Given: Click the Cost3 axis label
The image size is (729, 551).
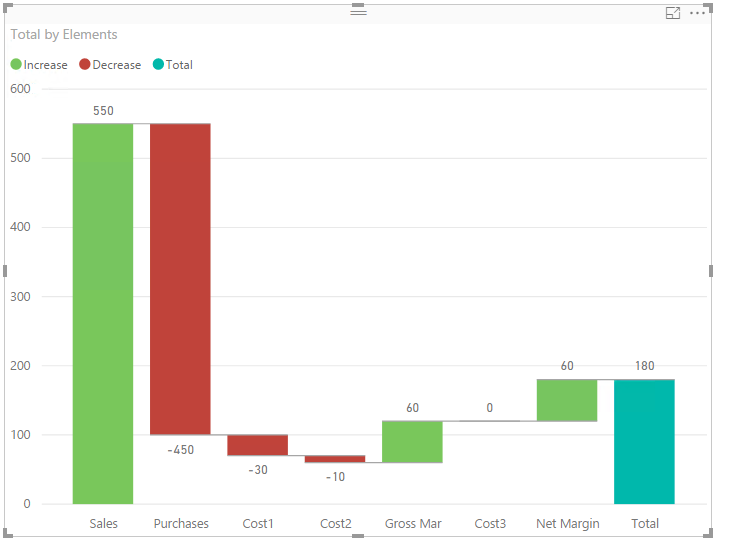Looking at the screenshot, I should click(490, 524).
